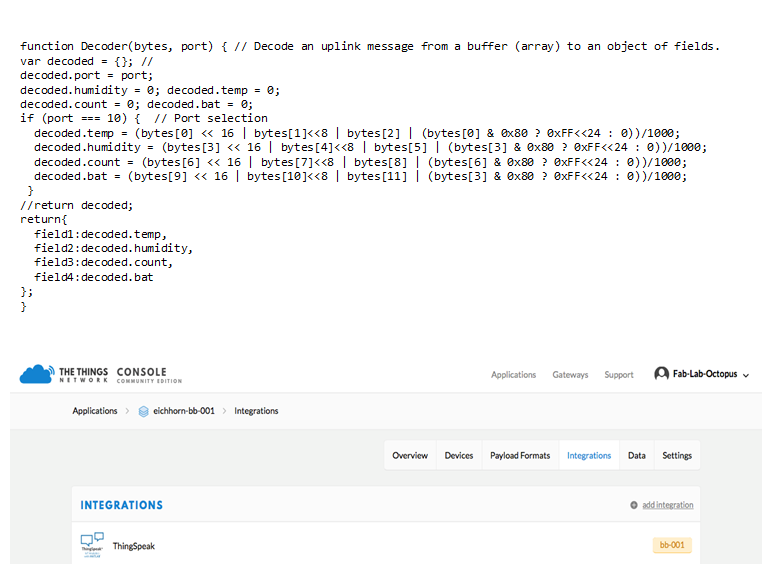Click The Things Network cloud logo
The width and height of the screenshot is (765, 574).
36,374
